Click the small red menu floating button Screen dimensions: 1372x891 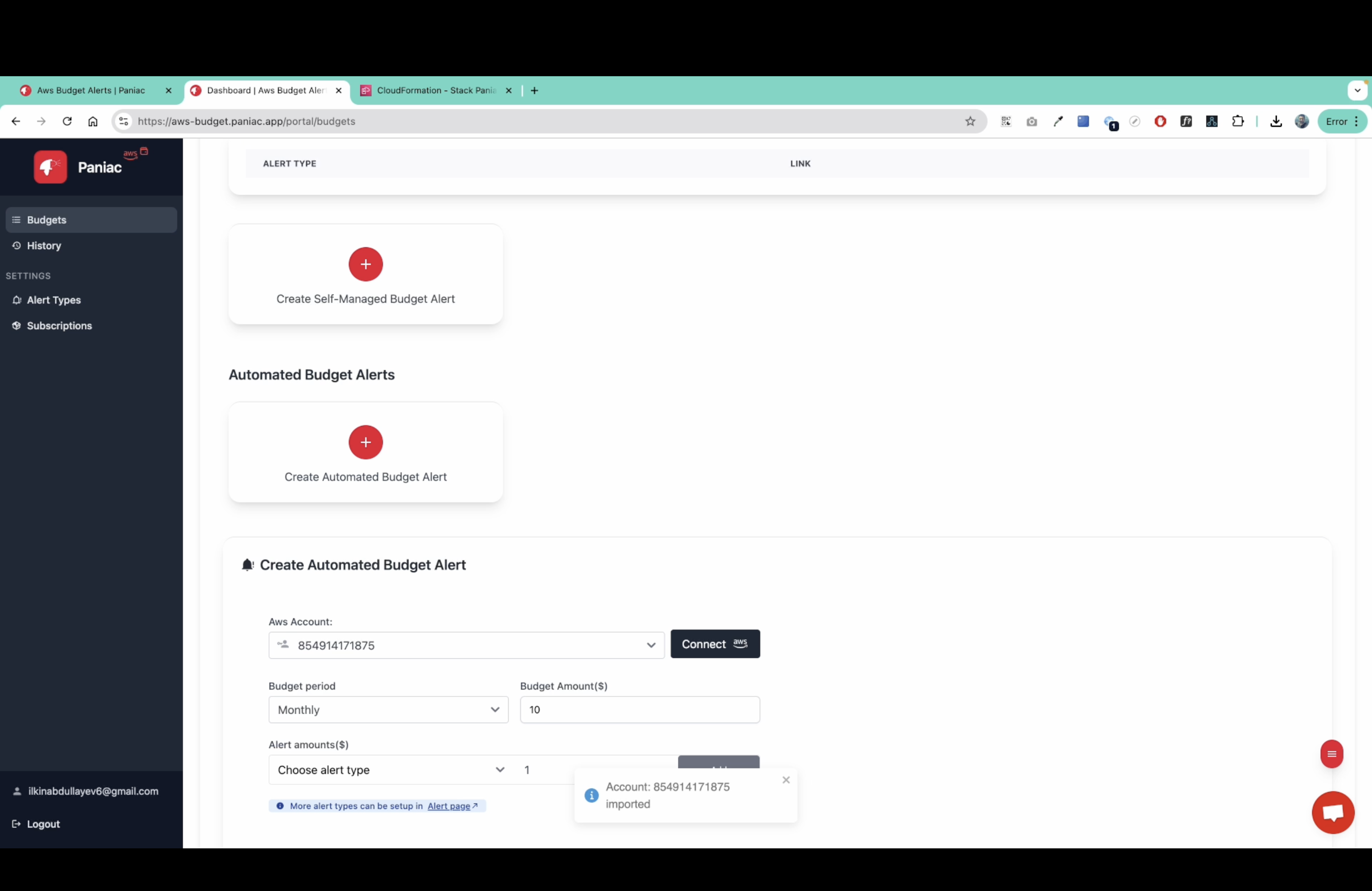pos(1331,753)
